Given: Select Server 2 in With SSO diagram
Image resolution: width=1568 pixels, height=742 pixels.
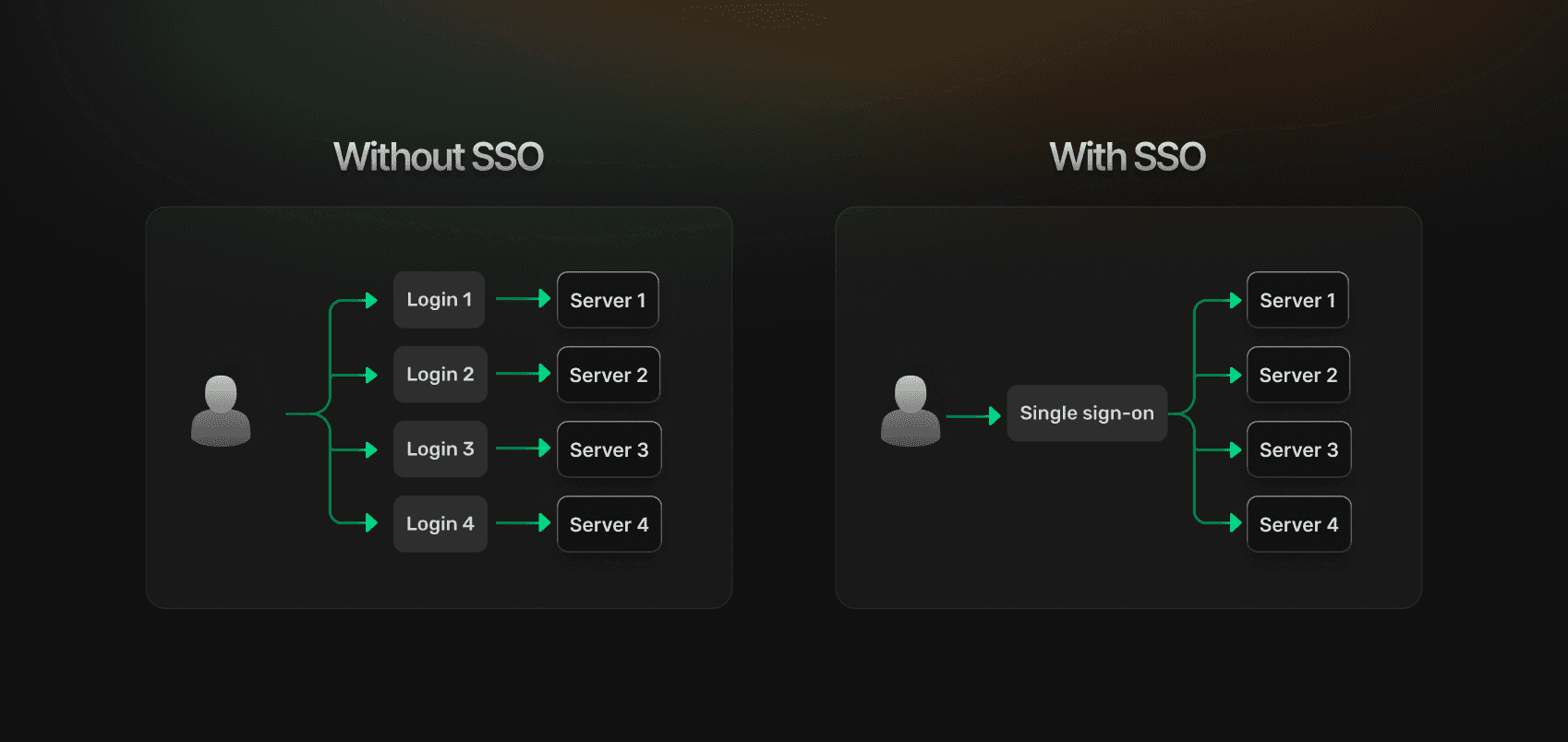Looking at the screenshot, I should [x=1298, y=375].
